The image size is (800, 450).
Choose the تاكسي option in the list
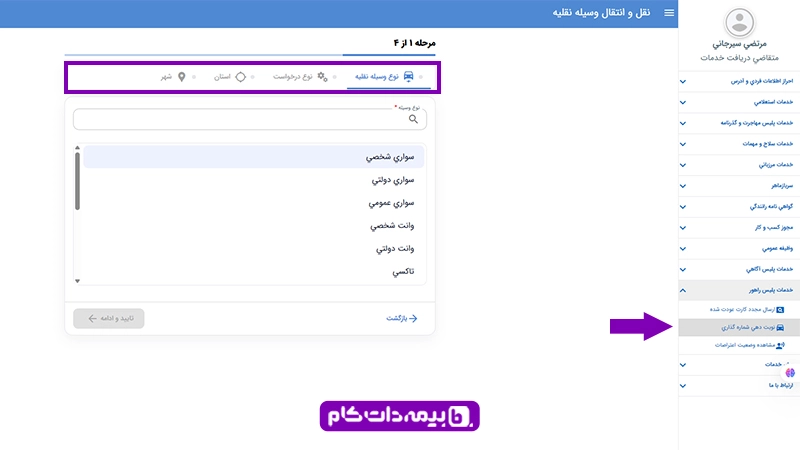[x=254, y=270]
